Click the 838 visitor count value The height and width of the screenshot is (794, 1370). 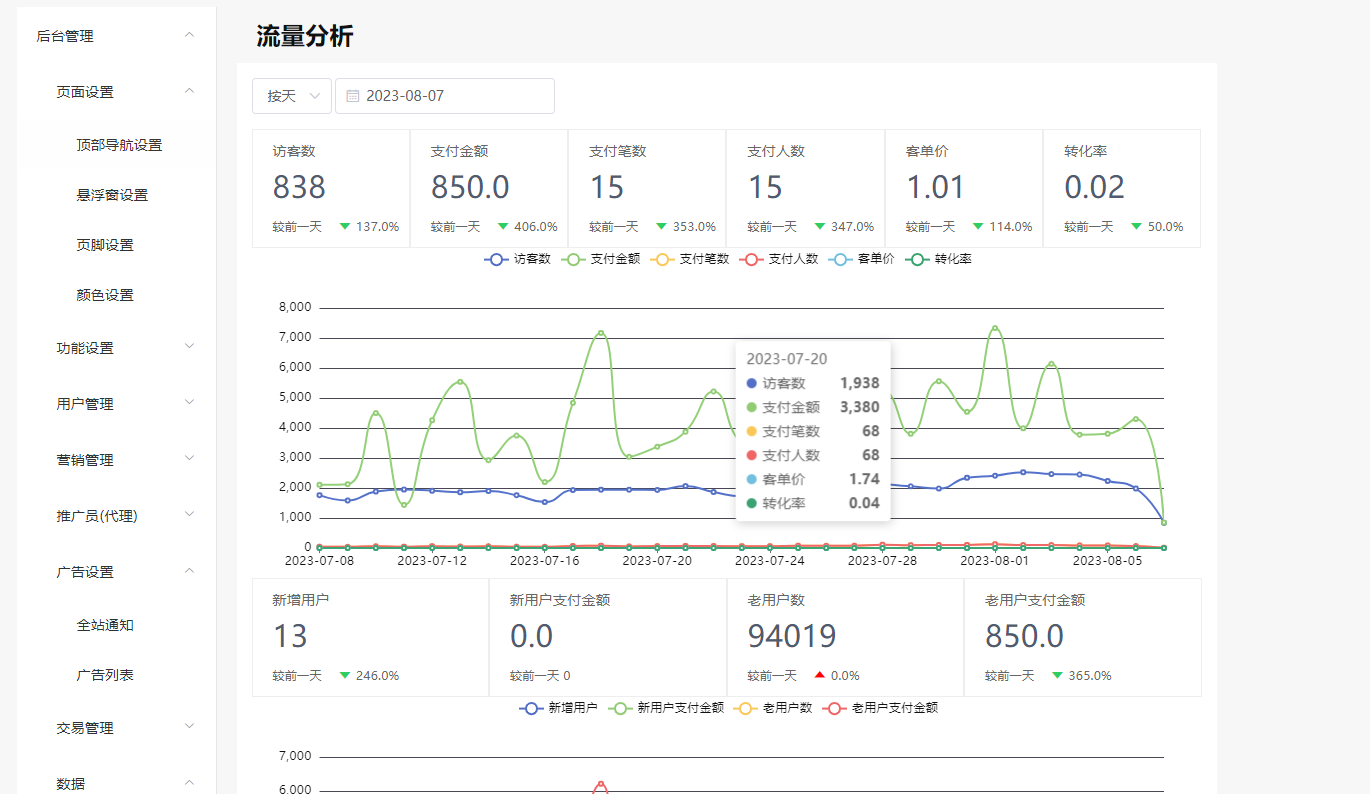299,187
